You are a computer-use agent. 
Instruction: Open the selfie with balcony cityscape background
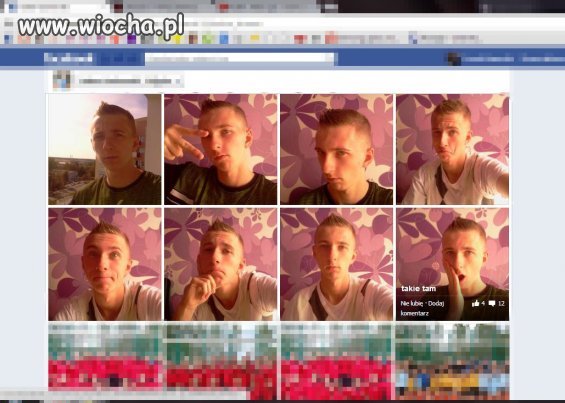105,150
